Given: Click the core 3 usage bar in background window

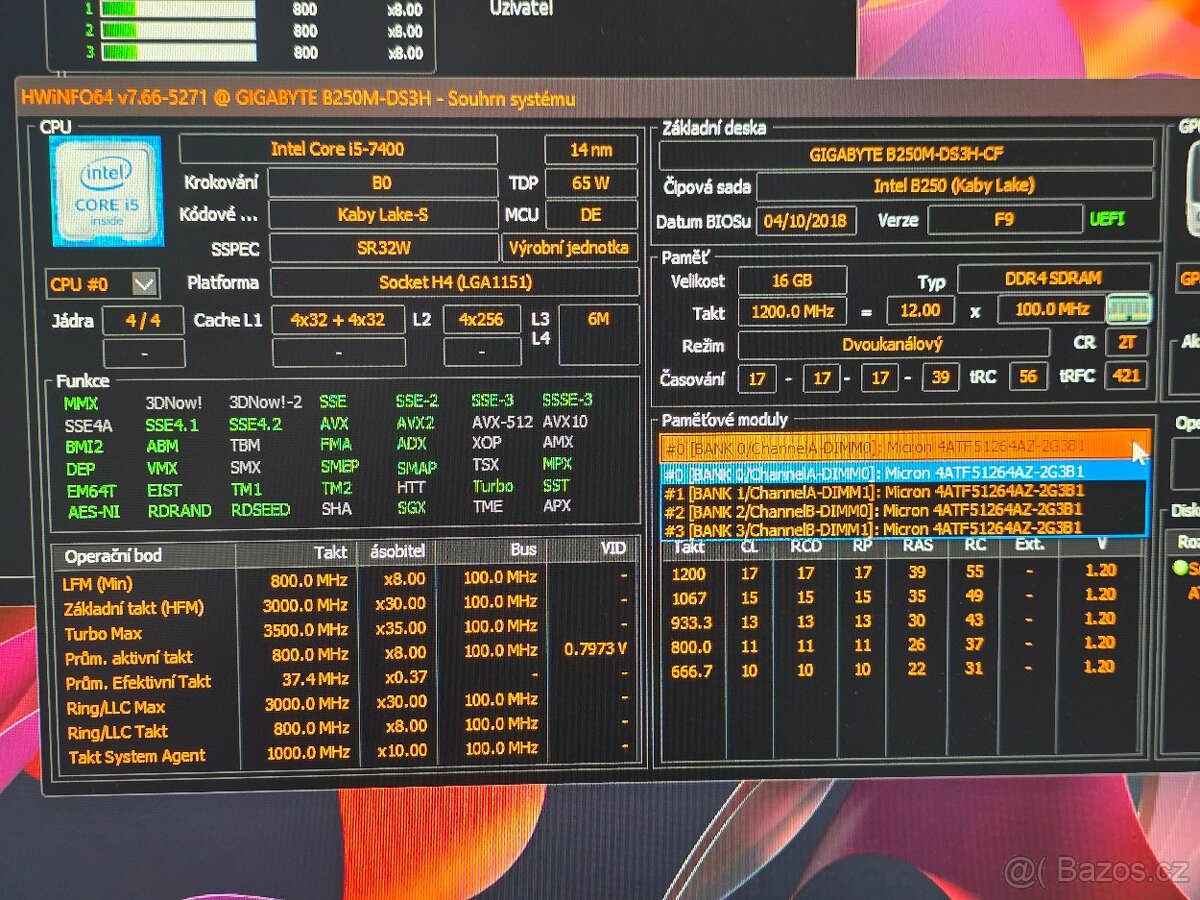Looking at the screenshot, I should click(x=178, y=52).
